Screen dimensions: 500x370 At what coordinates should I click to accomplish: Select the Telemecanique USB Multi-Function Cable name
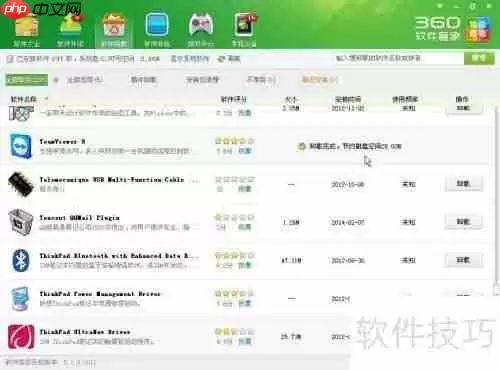click(112, 180)
